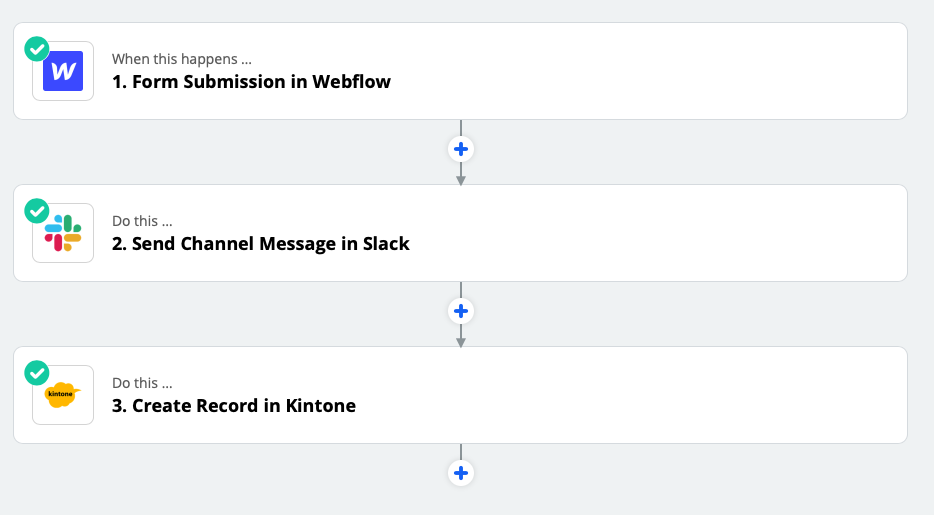Click the Kintone app icon
The image size is (934, 515).
pos(63,395)
